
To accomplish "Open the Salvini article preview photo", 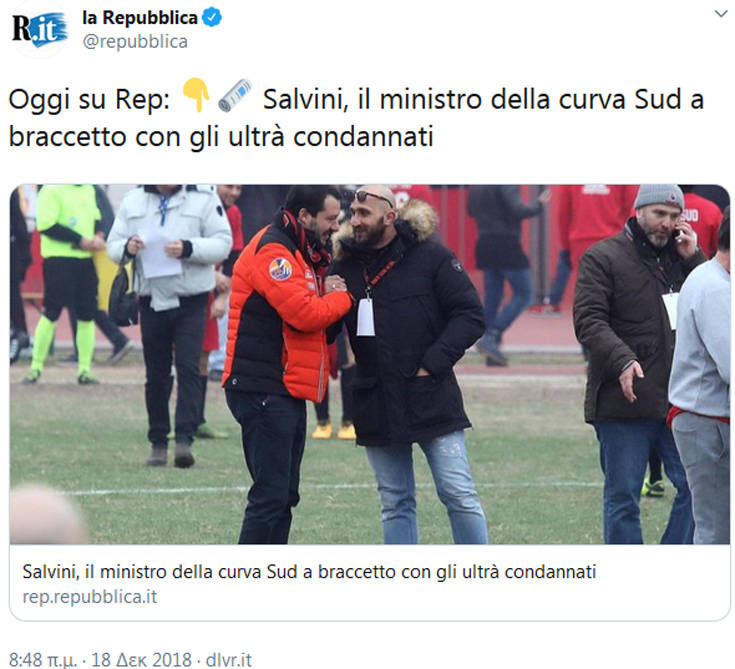I will 370,364.
